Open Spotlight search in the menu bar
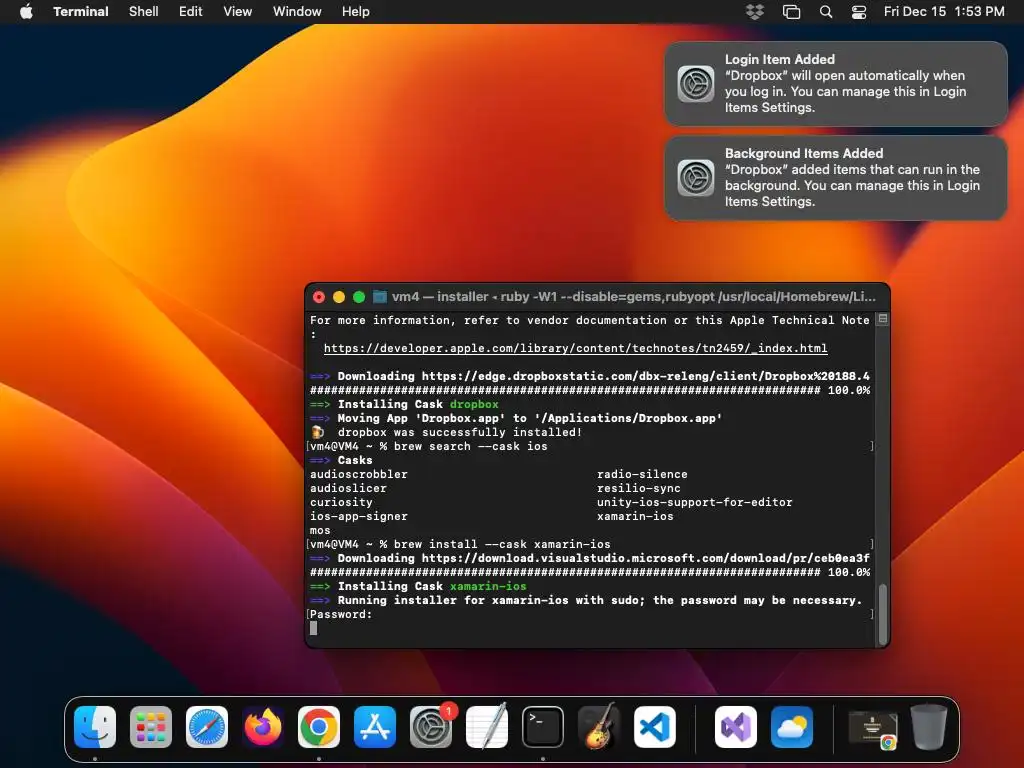The height and width of the screenshot is (768, 1024). [826, 11]
